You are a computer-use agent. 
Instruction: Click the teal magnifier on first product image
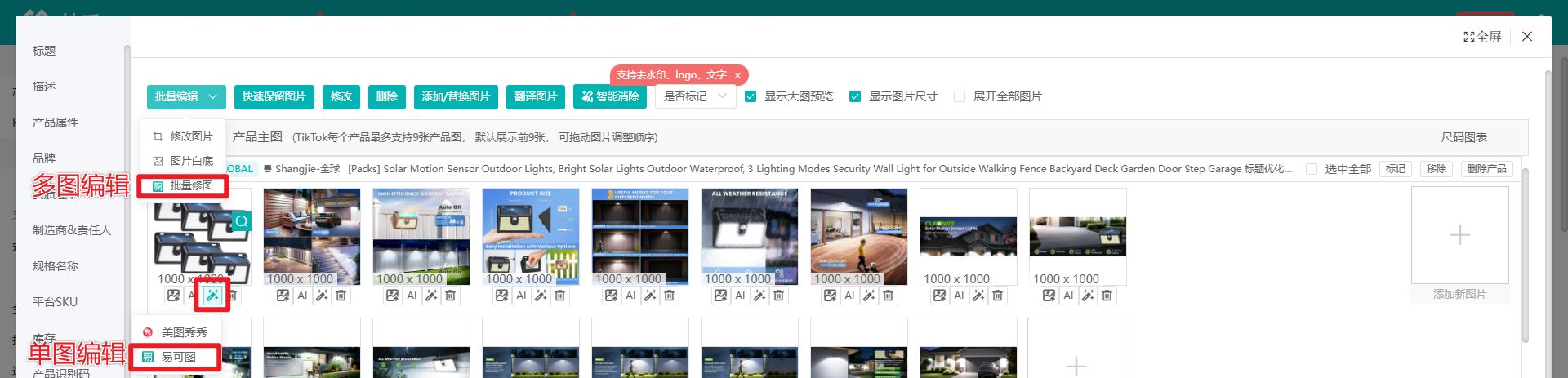pyautogui.click(x=242, y=221)
